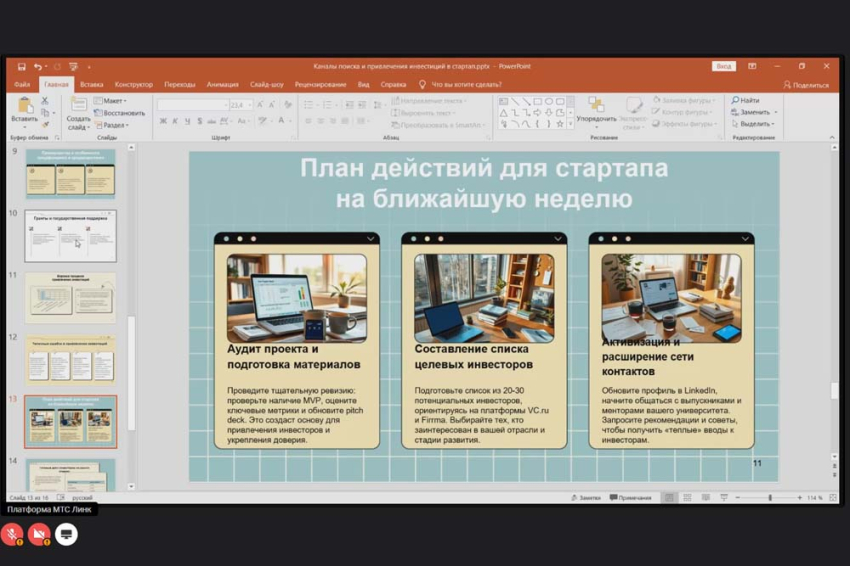Switch to the Слайд-шоу ribbon tab
Image resolution: width=850 pixels, height=566 pixels.
[x=267, y=85]
